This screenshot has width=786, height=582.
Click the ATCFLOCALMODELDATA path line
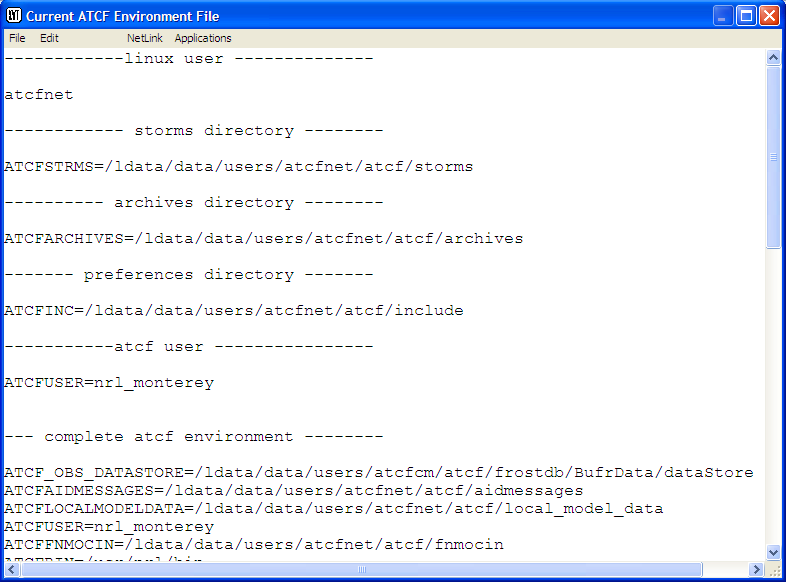pos(334,509)
